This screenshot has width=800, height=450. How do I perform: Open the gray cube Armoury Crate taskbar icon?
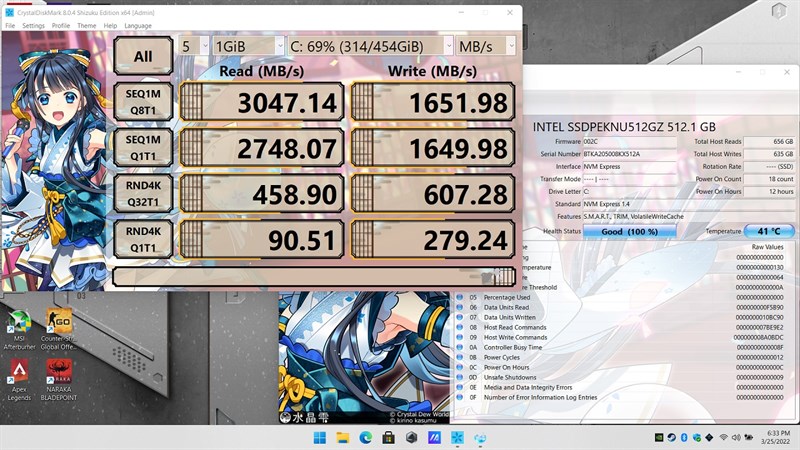tap(411, 438)
